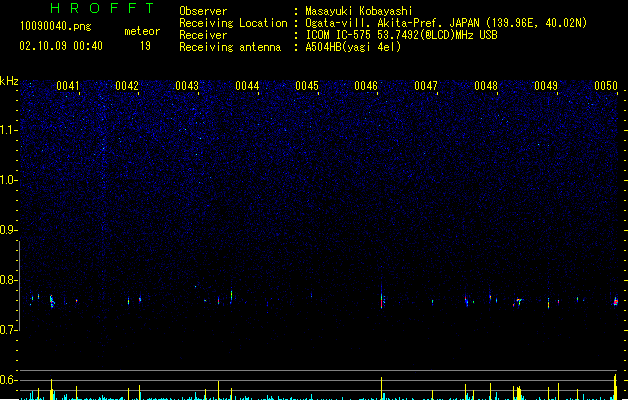629x400 pixels.
Task: Click the 0050 time marker
Action: pyautogui.click(x=606, y=86)
